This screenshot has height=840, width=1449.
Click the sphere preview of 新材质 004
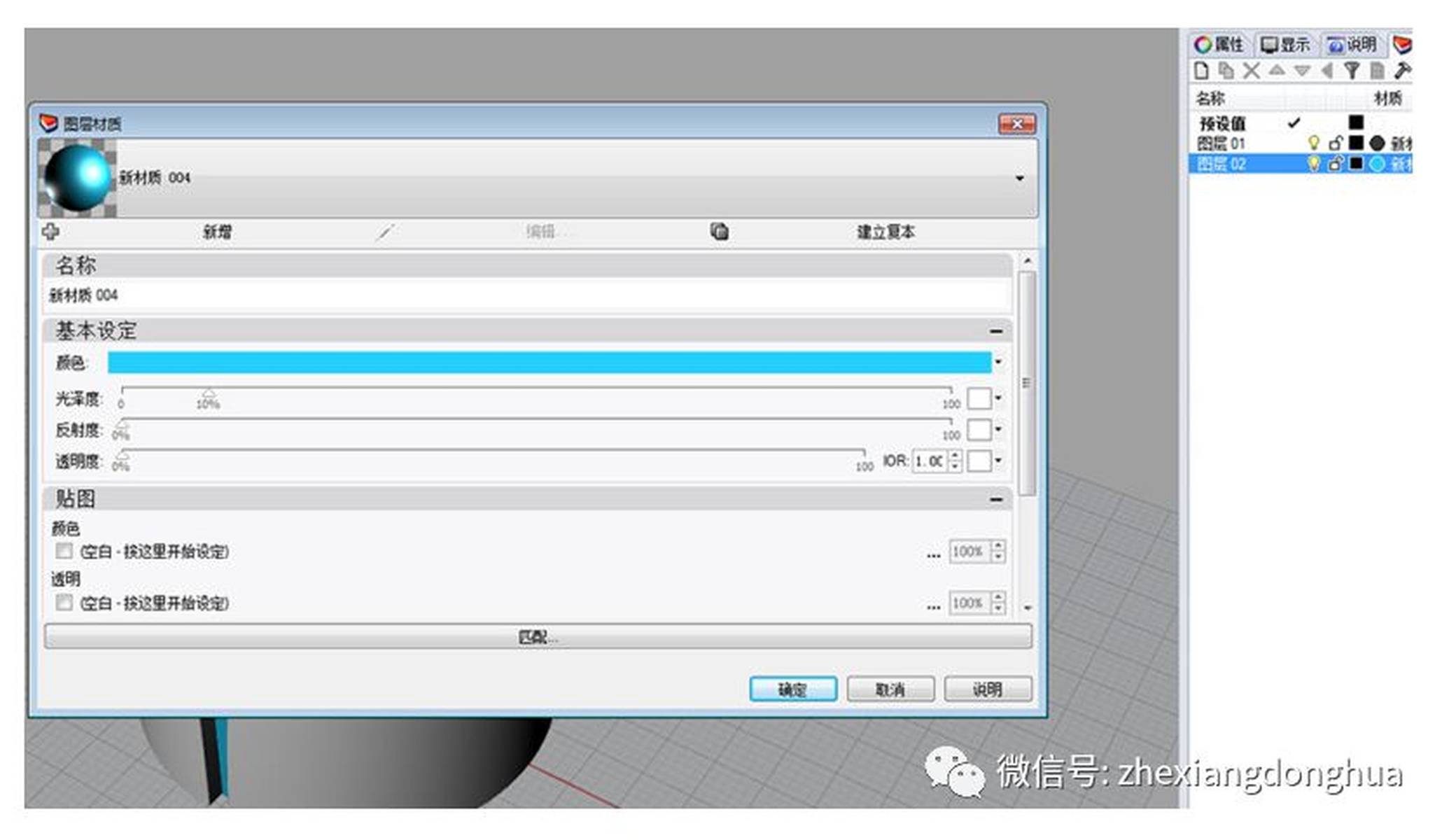click(x=77, y=177)
